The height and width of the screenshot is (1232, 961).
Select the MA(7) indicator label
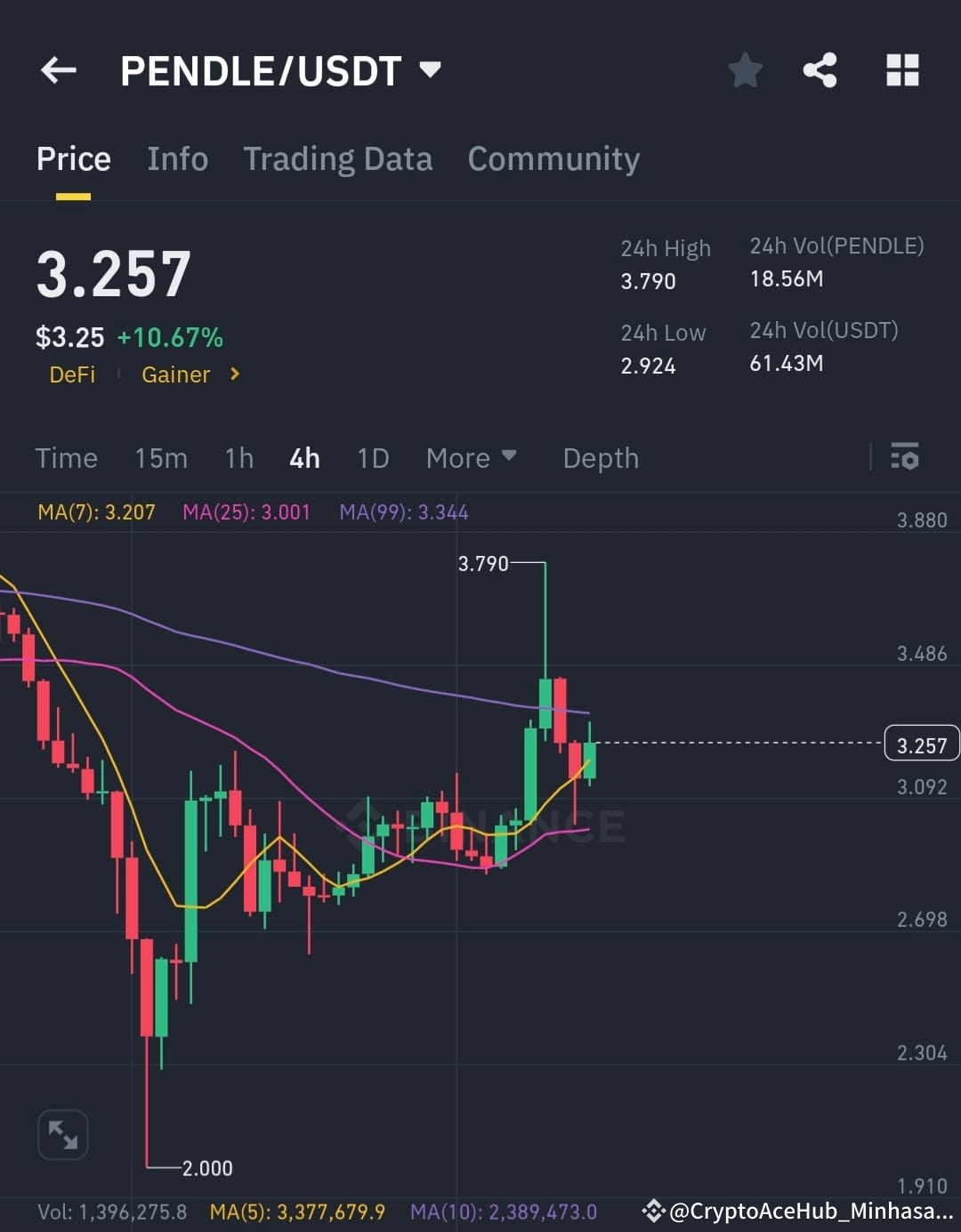[x=97, y=511]
